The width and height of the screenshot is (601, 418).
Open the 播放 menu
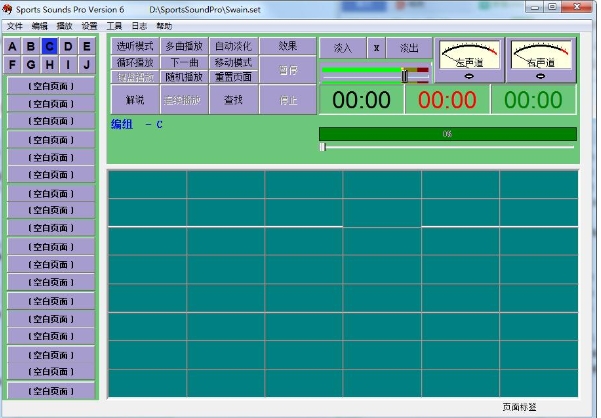[64, 26]
